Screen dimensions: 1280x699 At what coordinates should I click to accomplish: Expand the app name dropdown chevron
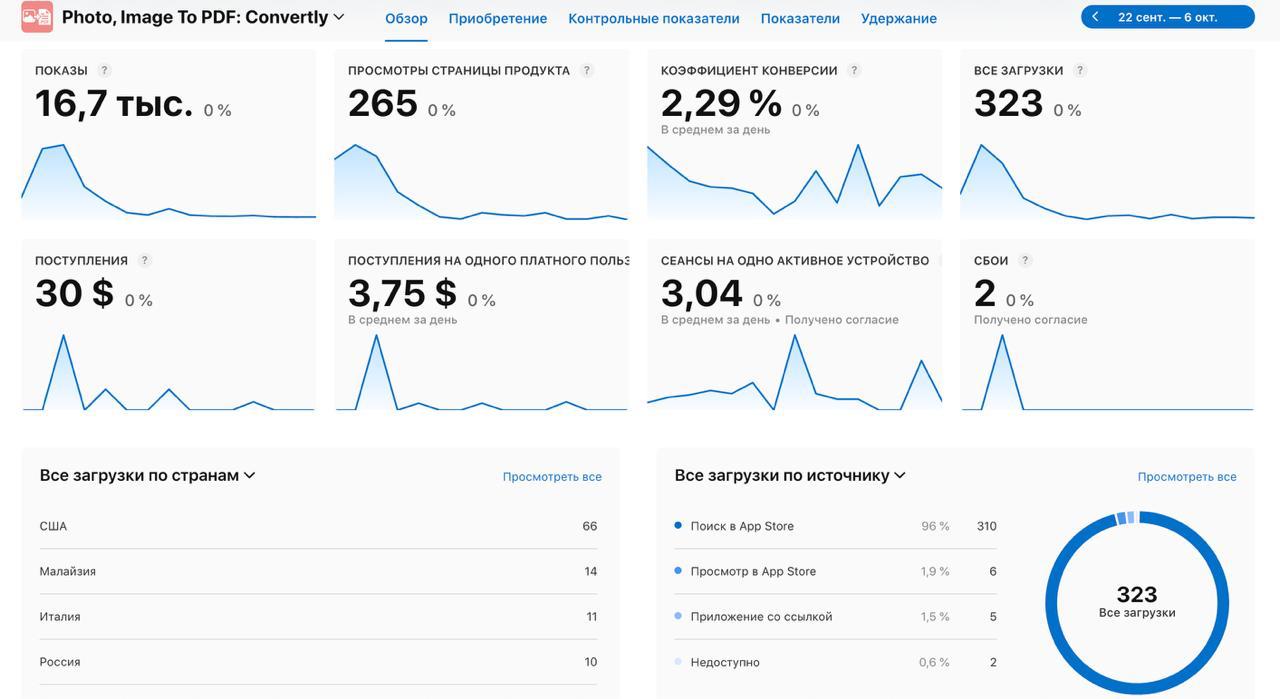pyautogui.click(x=339, y=17)
